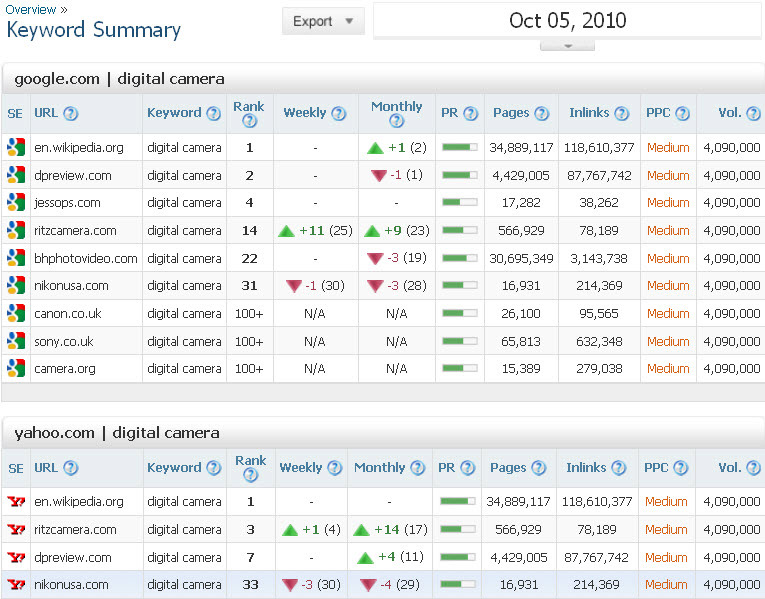Expand the date picker arrow below the date
Image resolution: width=765 pixels, height=599 pixels.
(567, 45)
